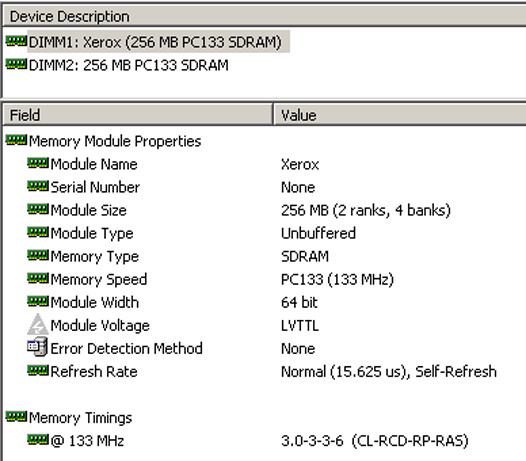Image resolution: width=526 pixels, height=461 pixels.
Task: Click the Memory Timings group icon
Action: point(16,417)
